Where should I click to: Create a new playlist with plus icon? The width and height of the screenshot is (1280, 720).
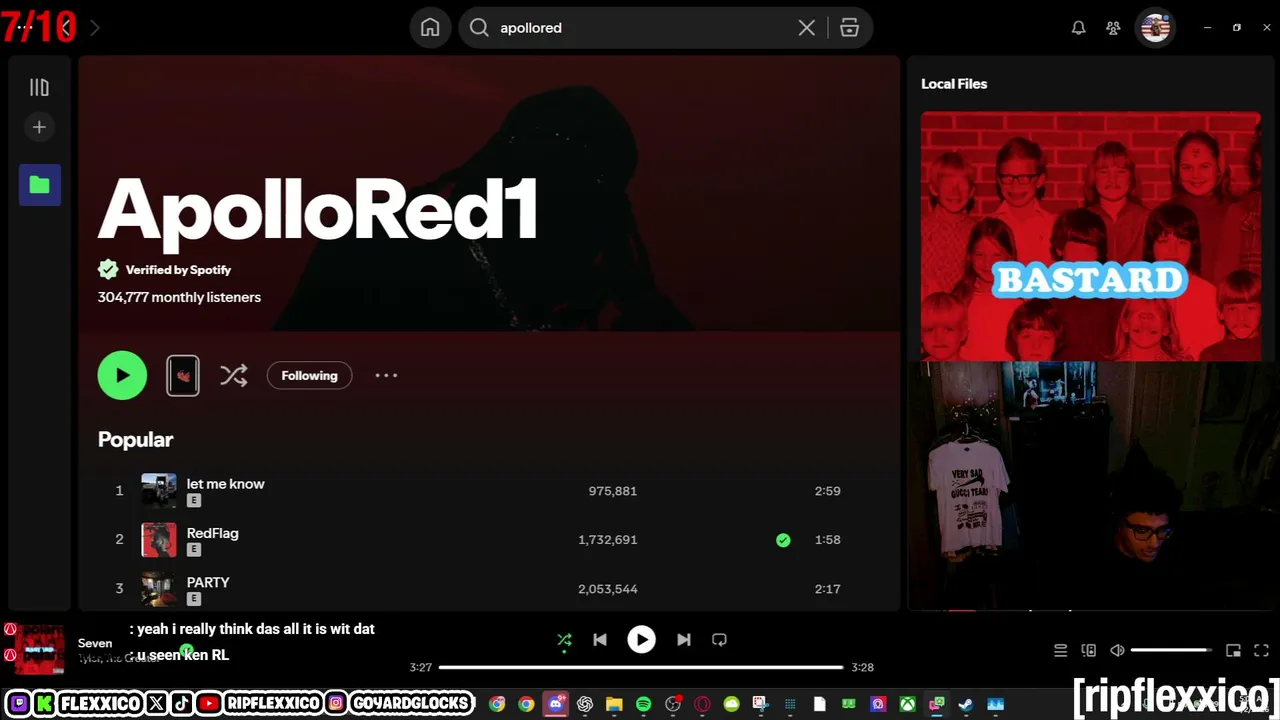(x=39, y=127)
